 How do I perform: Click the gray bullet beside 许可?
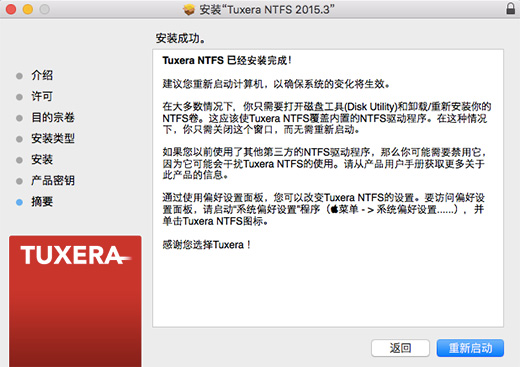tap(19, 97)
